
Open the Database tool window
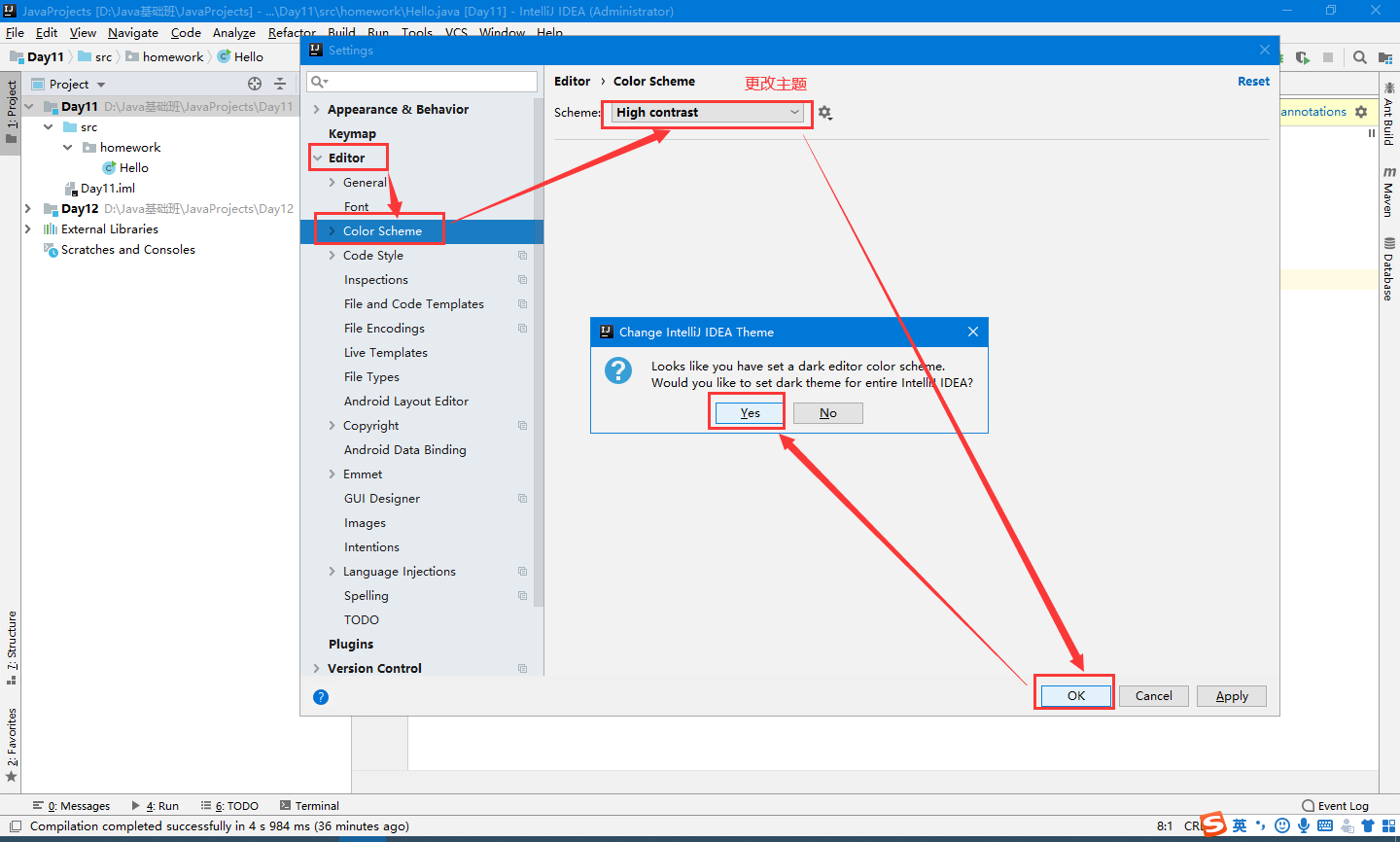coord(1389,269)
